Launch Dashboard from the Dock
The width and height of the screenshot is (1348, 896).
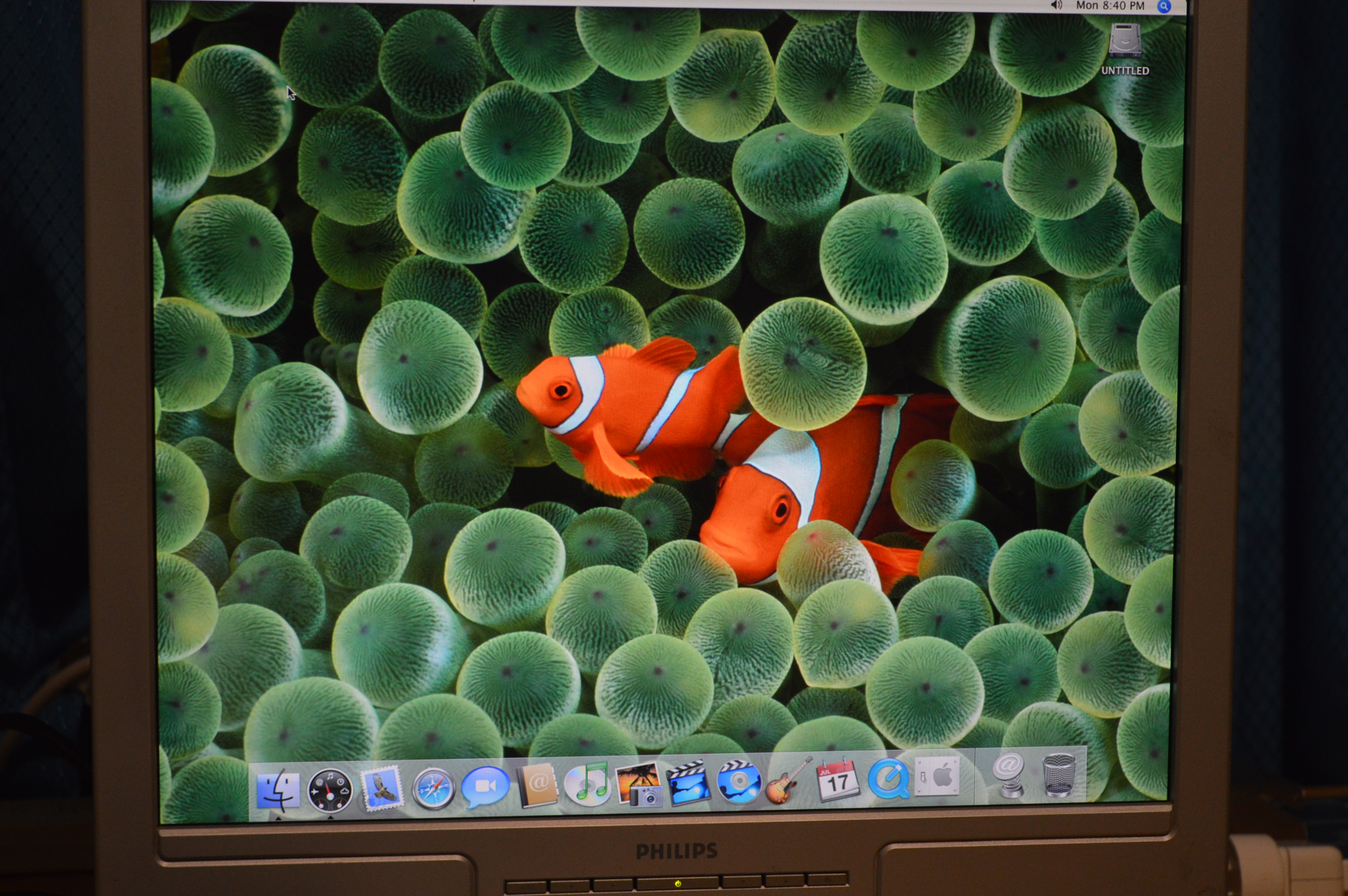(x=330, y=790)
